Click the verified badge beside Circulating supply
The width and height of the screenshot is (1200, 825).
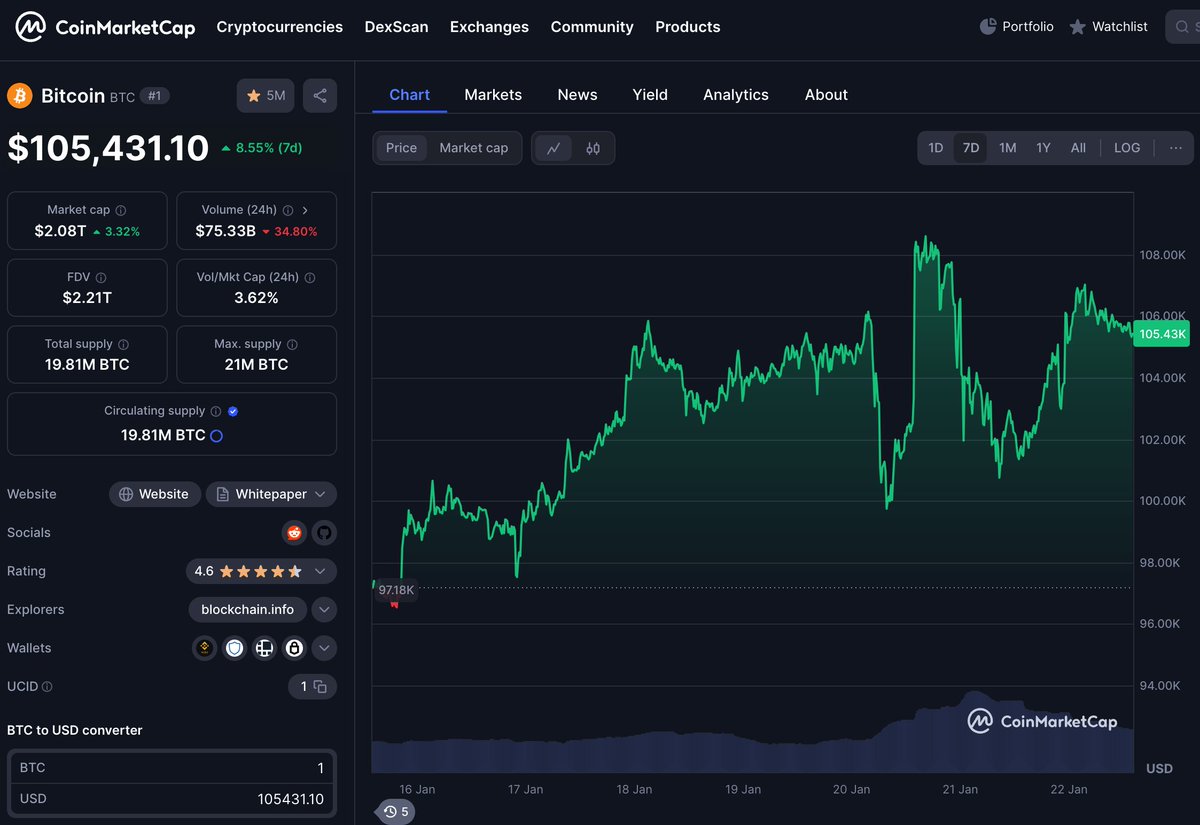233,411
